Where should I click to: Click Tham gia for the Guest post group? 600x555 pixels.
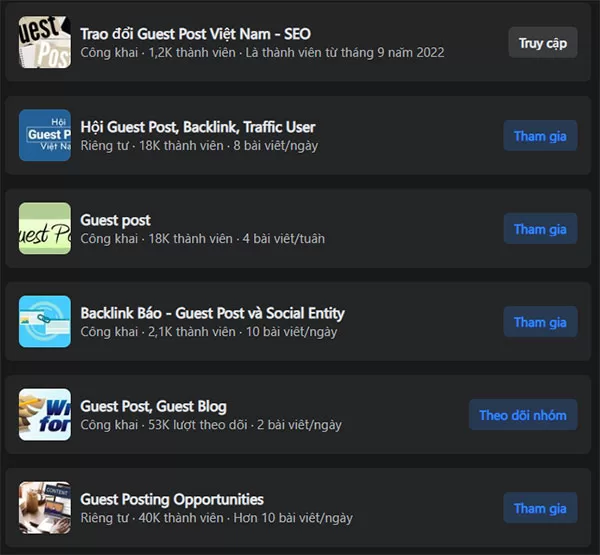click(x=540, y=229)
